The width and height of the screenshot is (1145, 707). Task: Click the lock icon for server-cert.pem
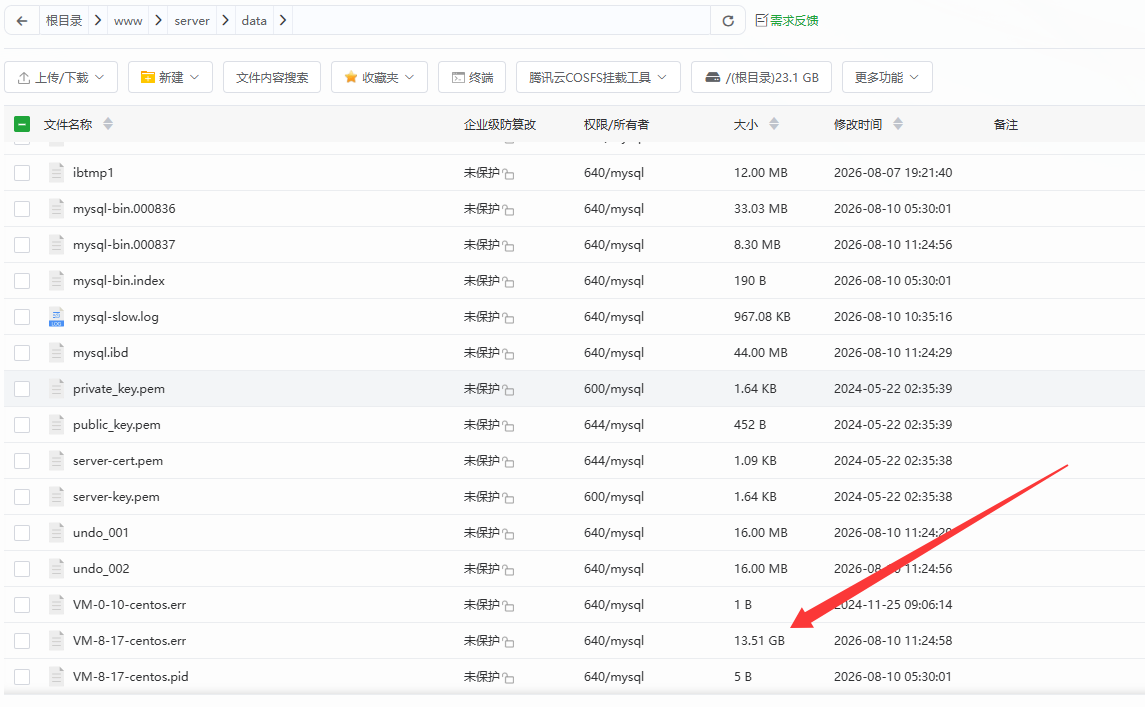[508, 462]
